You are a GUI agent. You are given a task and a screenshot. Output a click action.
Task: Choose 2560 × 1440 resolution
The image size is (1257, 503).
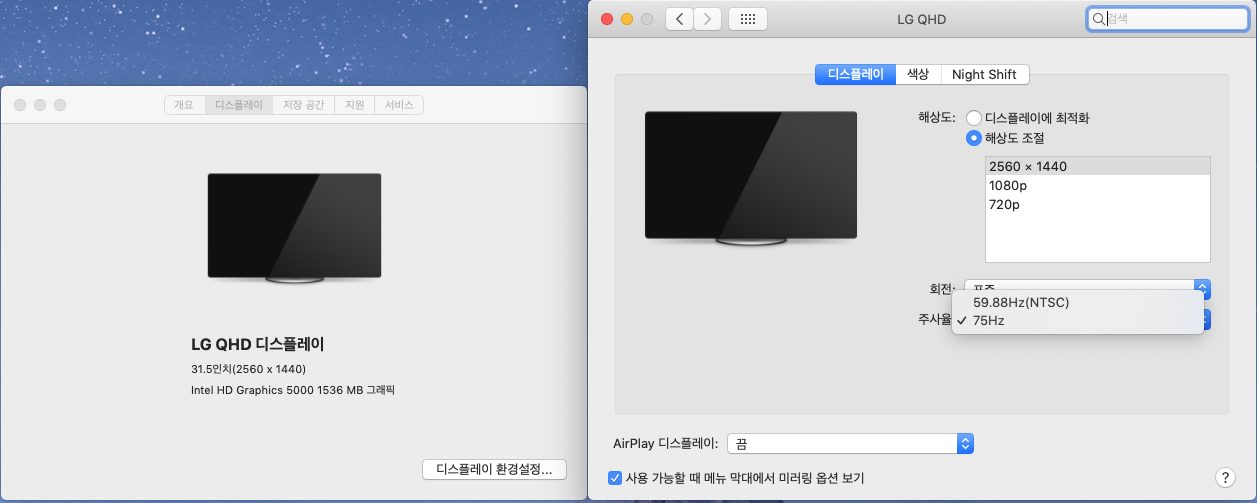[x=1097, y=166]
